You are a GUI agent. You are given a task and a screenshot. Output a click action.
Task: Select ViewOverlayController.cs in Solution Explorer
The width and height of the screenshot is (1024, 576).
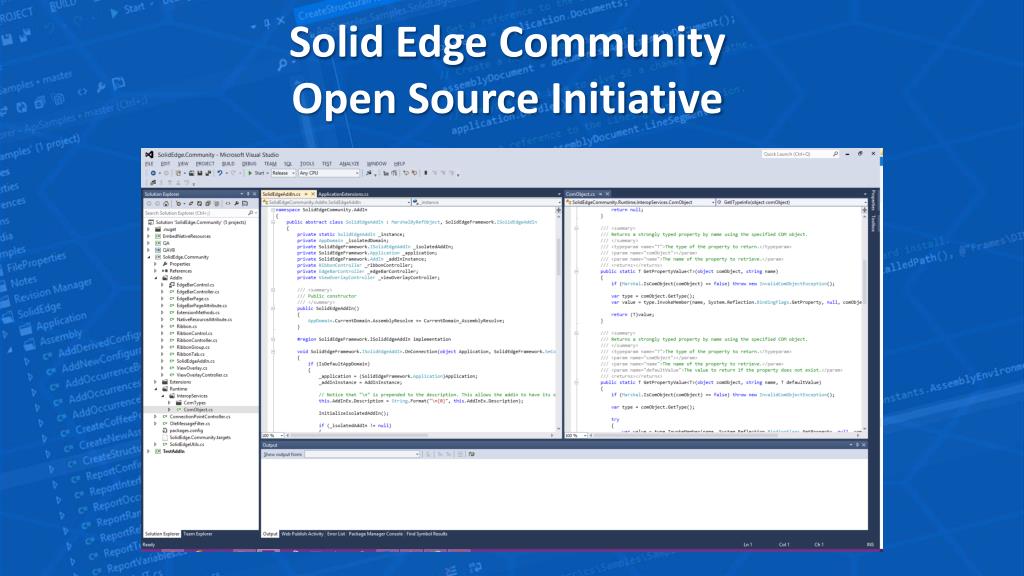202,376
